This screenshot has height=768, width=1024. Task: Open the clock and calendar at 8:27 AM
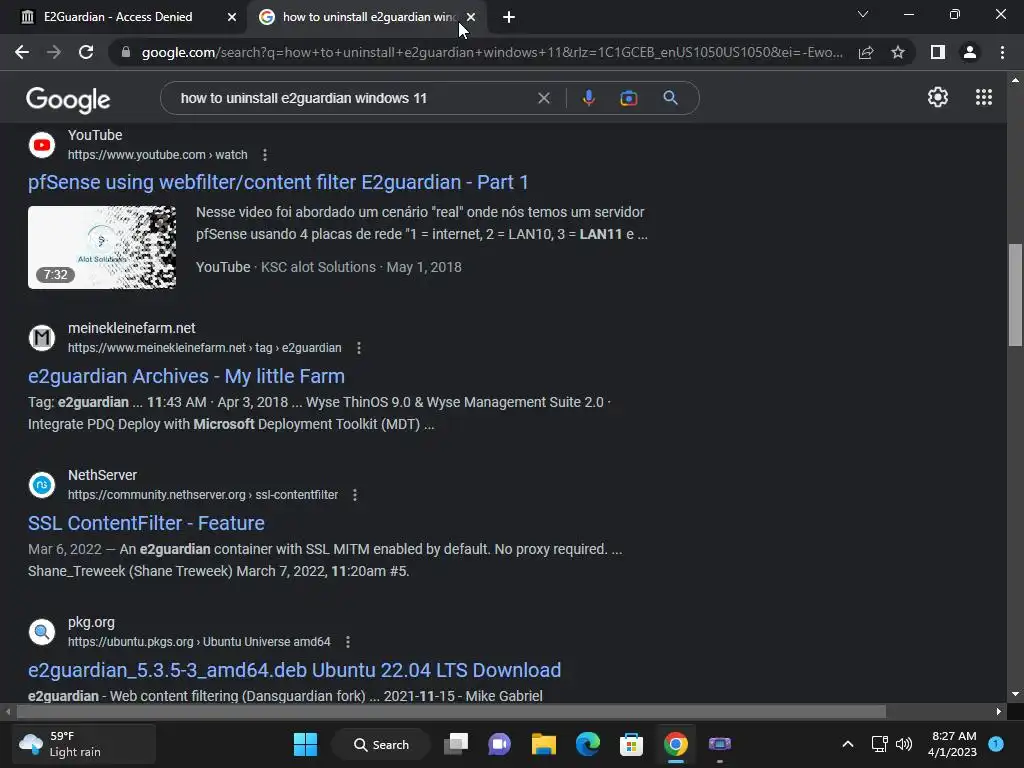tap(952, 744)
